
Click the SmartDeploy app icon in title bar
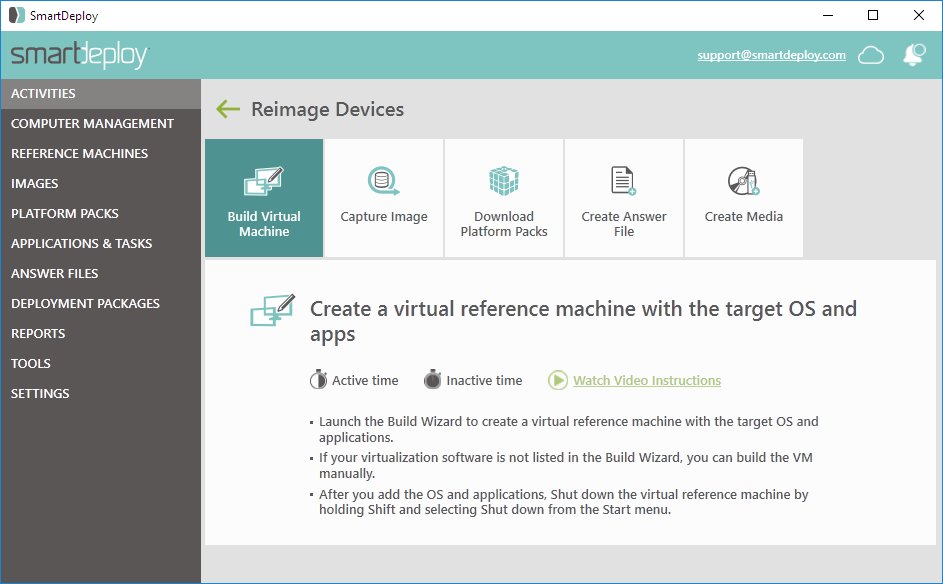coord(16,15)
